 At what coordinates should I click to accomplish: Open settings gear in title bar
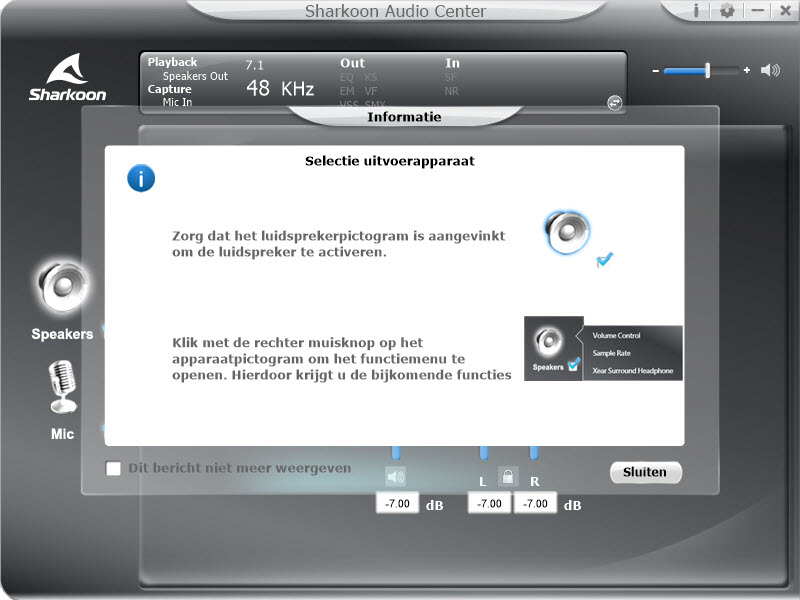tap(727, 10)
